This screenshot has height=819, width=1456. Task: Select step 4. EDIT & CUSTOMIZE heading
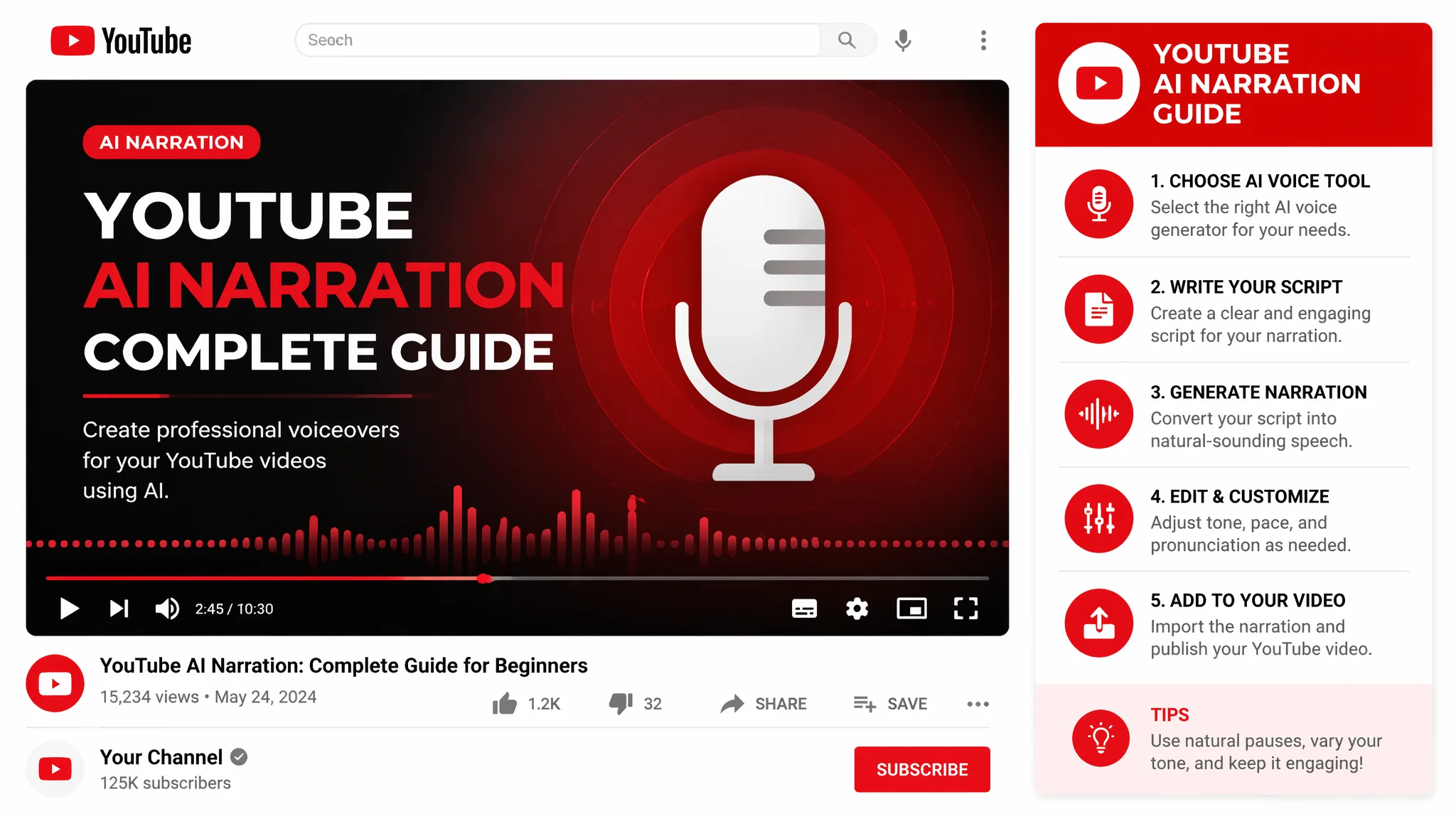[1240, 496]
